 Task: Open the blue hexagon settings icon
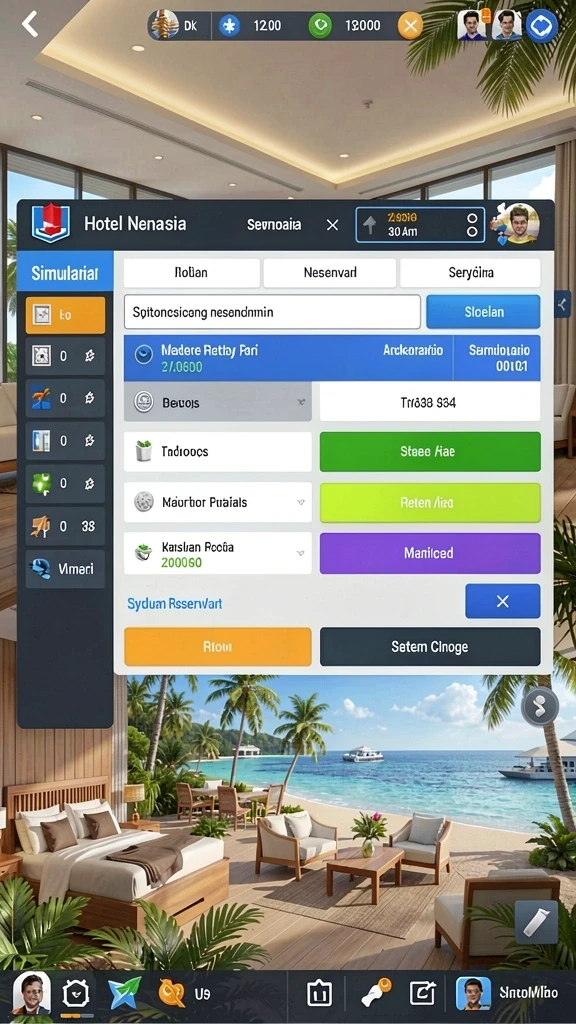[x=542, y=26]
